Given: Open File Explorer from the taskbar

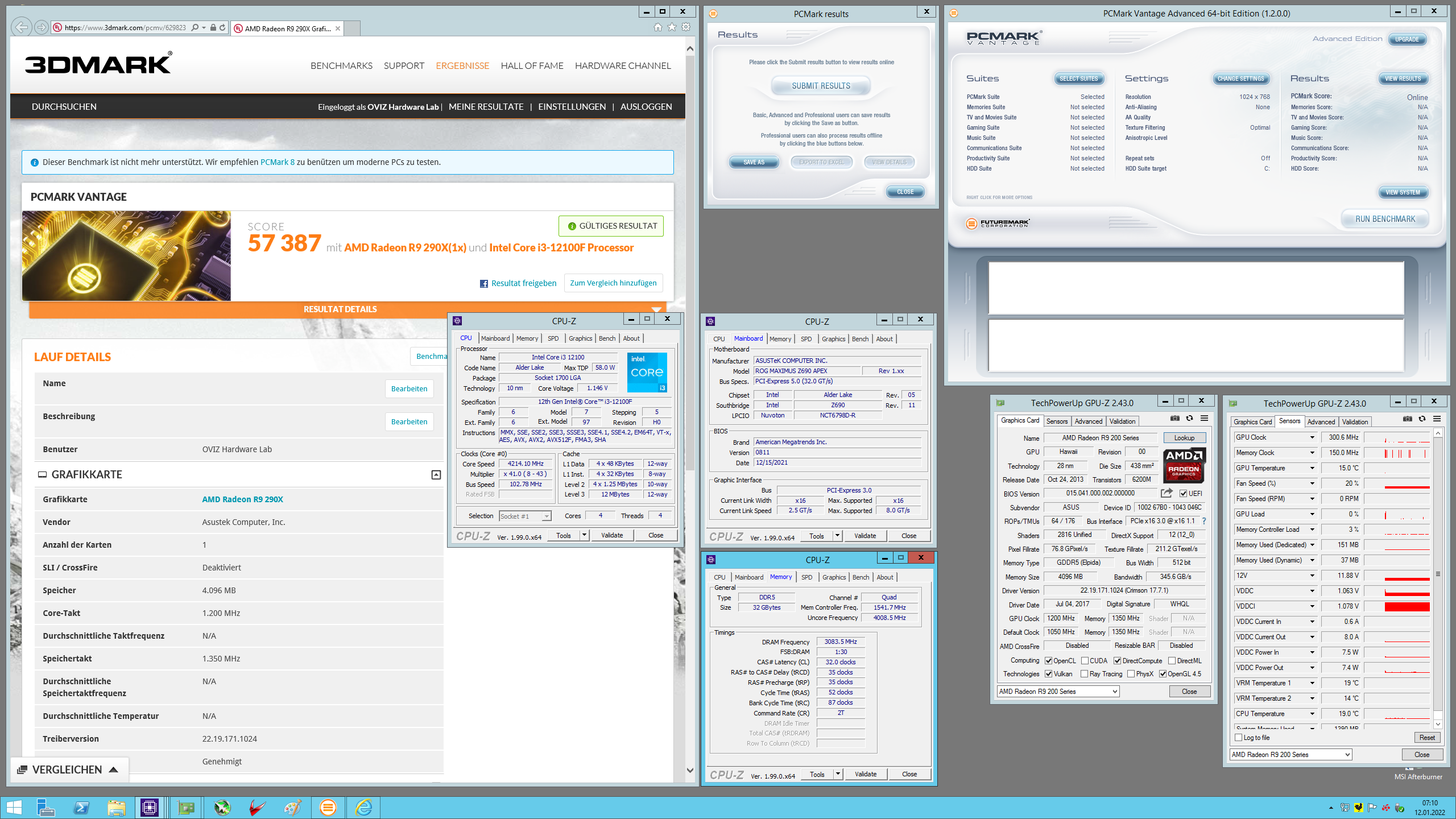Looking at the screenshot, I should tap(117, 807).
